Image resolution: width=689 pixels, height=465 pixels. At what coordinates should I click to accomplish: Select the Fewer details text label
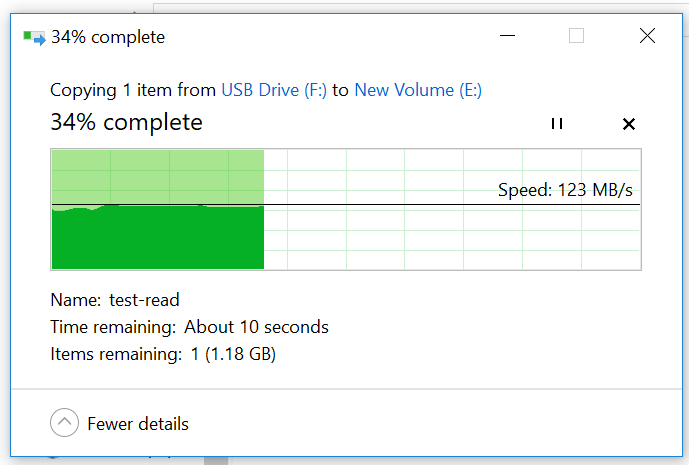pos(138,424)
